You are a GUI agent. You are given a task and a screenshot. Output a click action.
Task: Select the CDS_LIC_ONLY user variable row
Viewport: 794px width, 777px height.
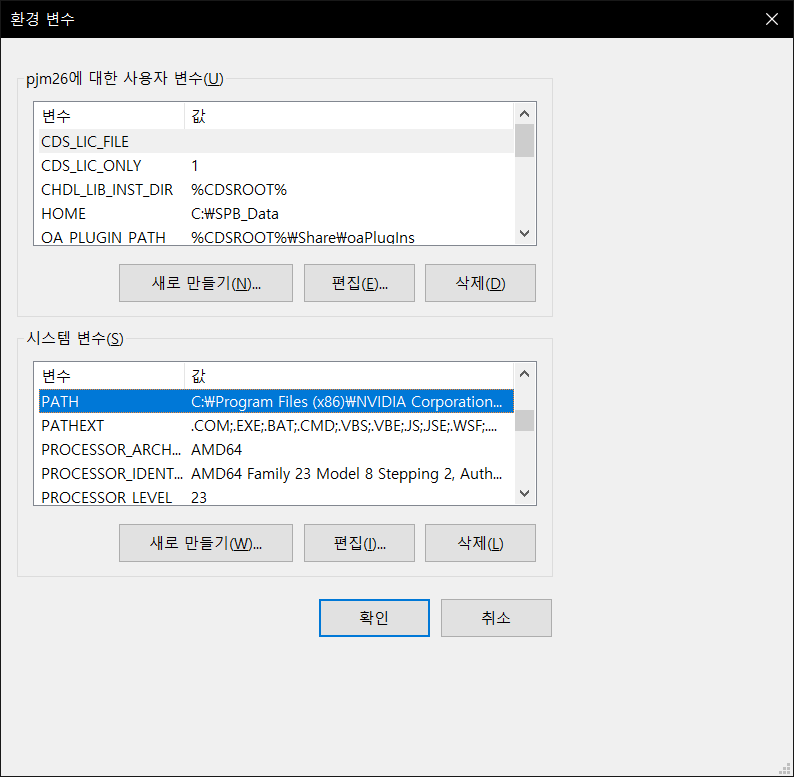click(x=276, y=165)
